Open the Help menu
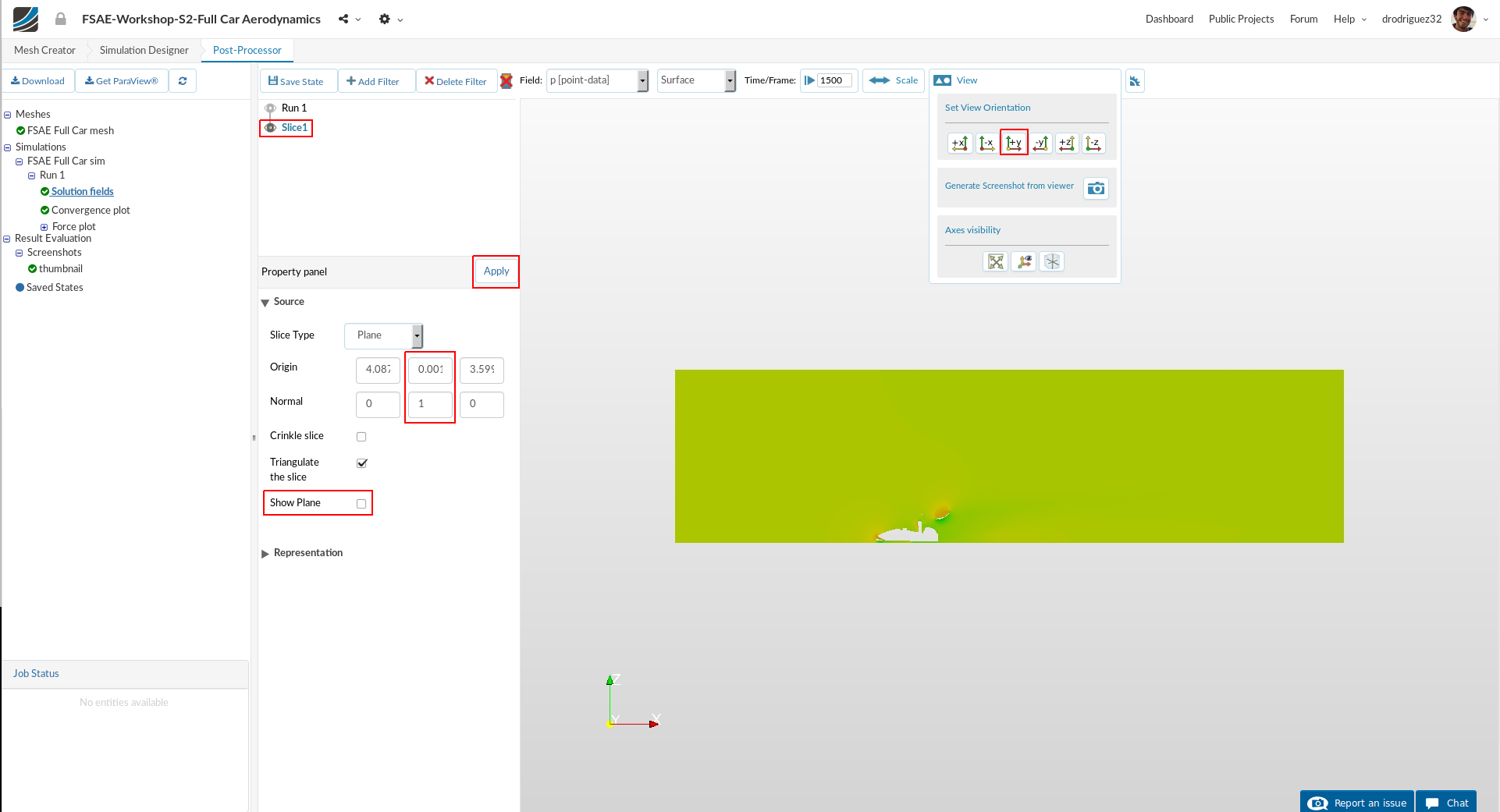Screen dimensions: 1500x812 1349,20
